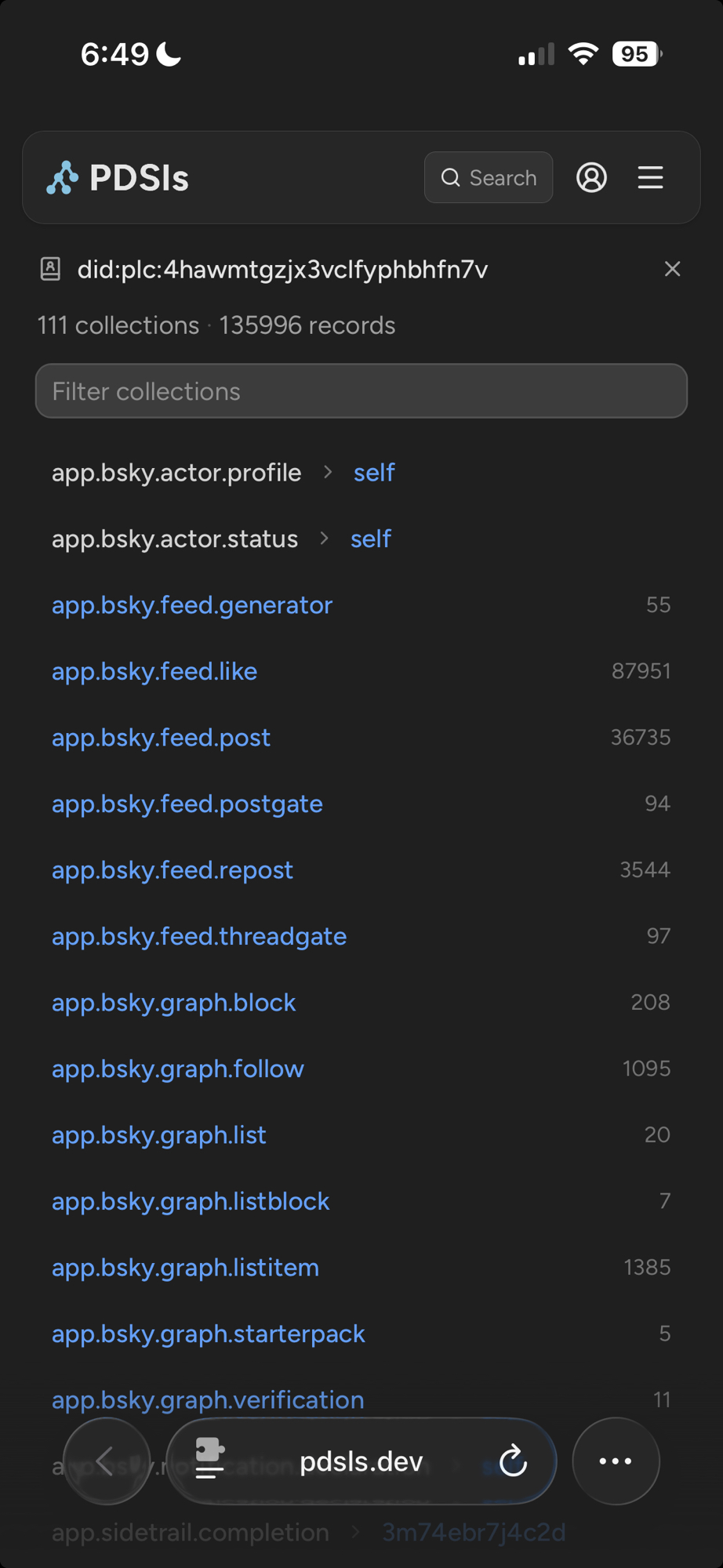This screenshot has width=723, height=1568.
Task: Open app.bsky.graph.listitem collection
Action: [185, 1268]
